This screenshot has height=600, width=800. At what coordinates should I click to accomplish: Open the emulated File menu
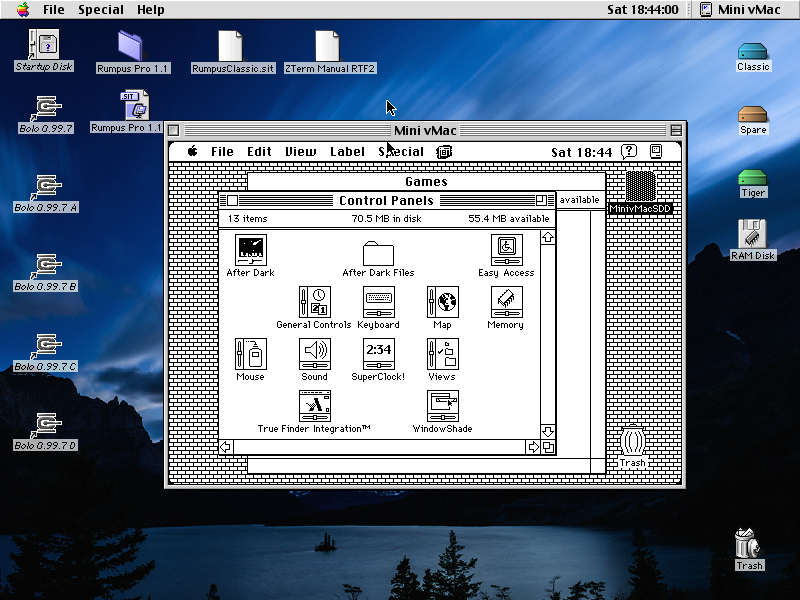click(x=222, y=152)
